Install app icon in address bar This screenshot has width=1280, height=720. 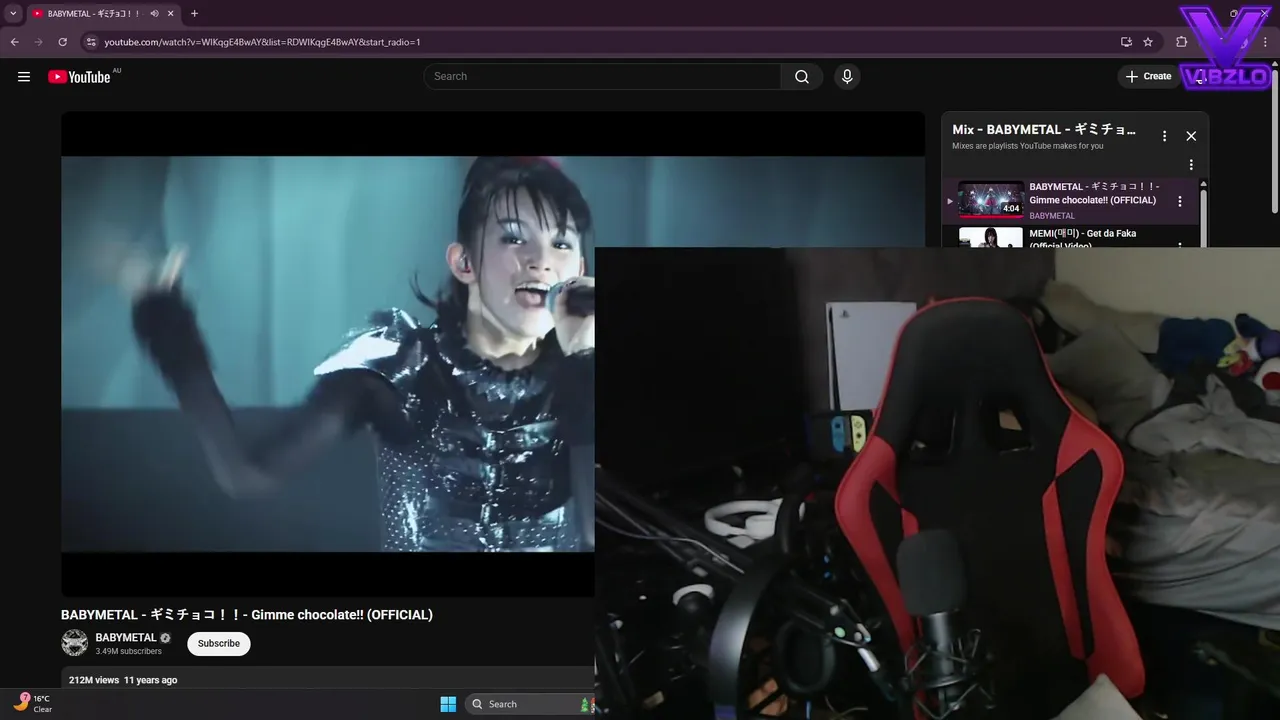(x=1126, y=42)
